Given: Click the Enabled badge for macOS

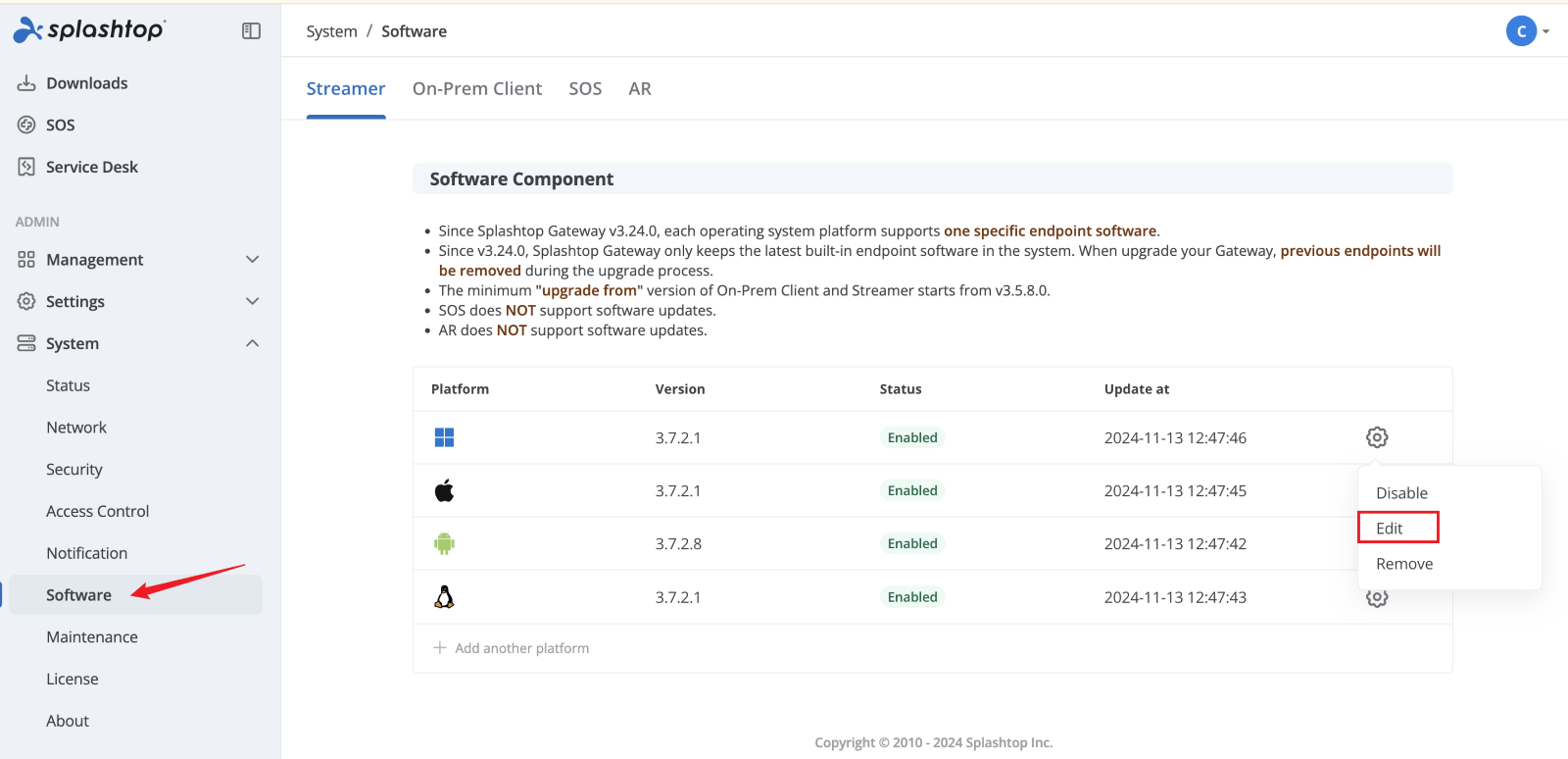Looking at the screenshot, I should coord(912,490).
